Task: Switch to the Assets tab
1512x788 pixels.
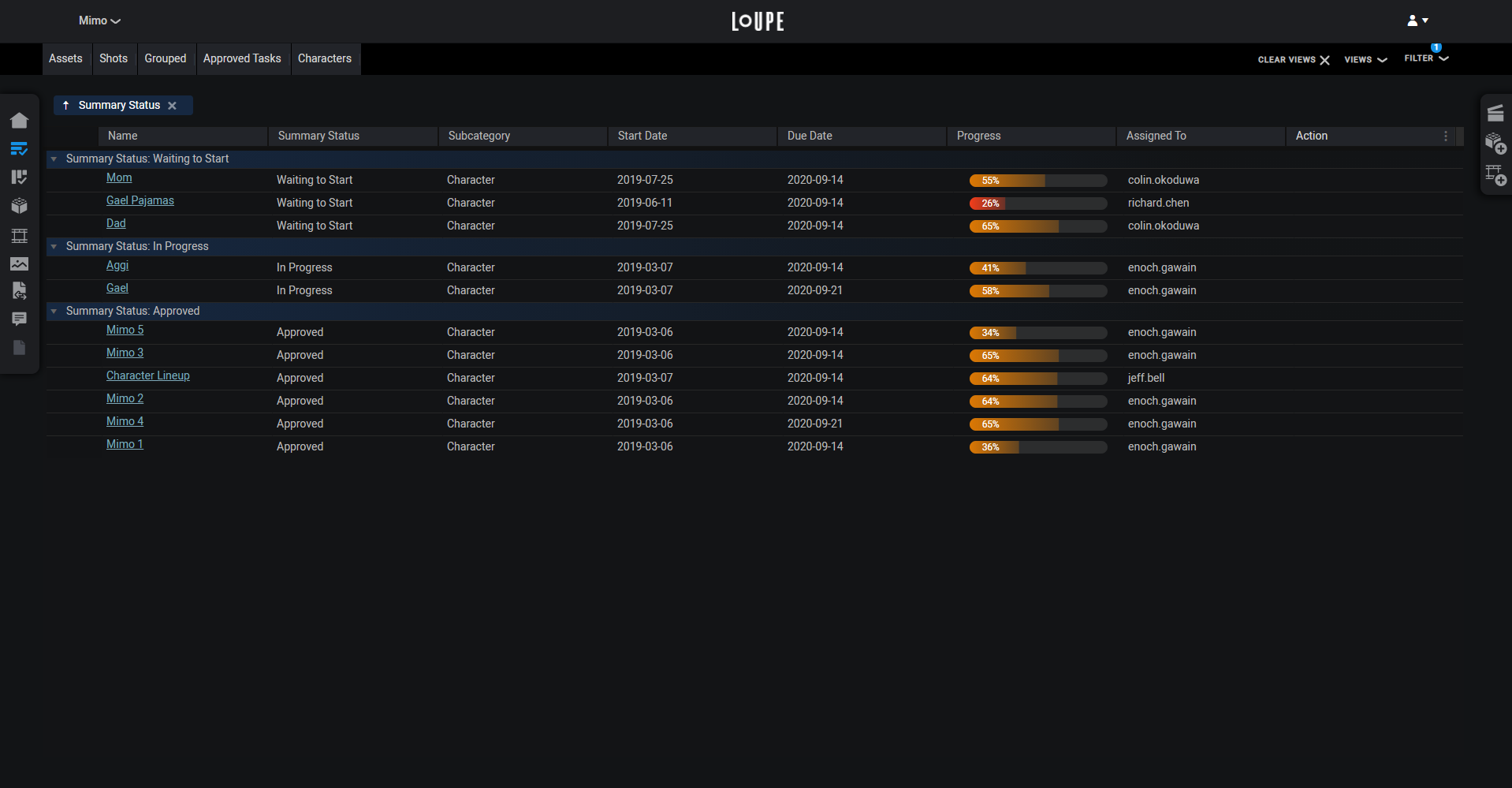Action: [x=65, y=58]
